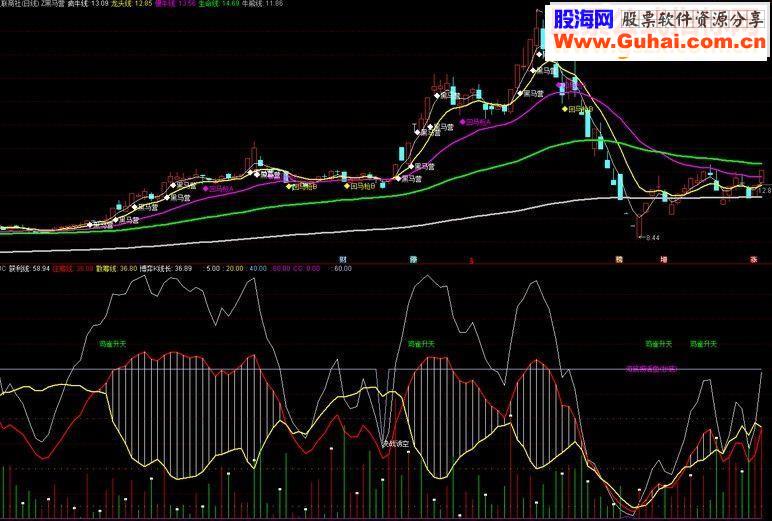Click the 8.44 low price label
The height and width of the screenshot is (521, 772).
click(652, 237)
